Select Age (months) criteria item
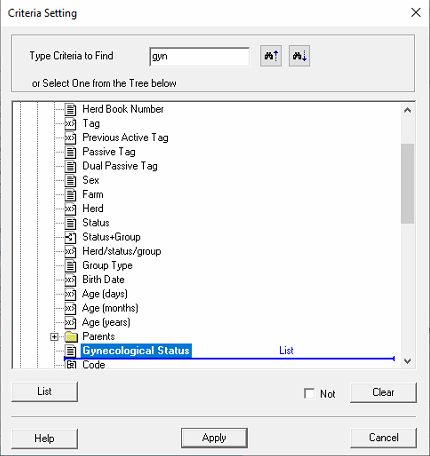 (x=110, y=308)
